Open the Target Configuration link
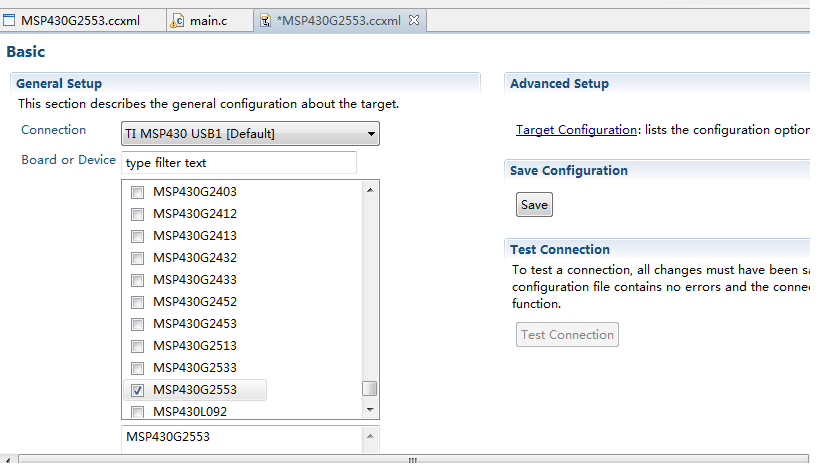The image size is (836, 472). [576, 130]
